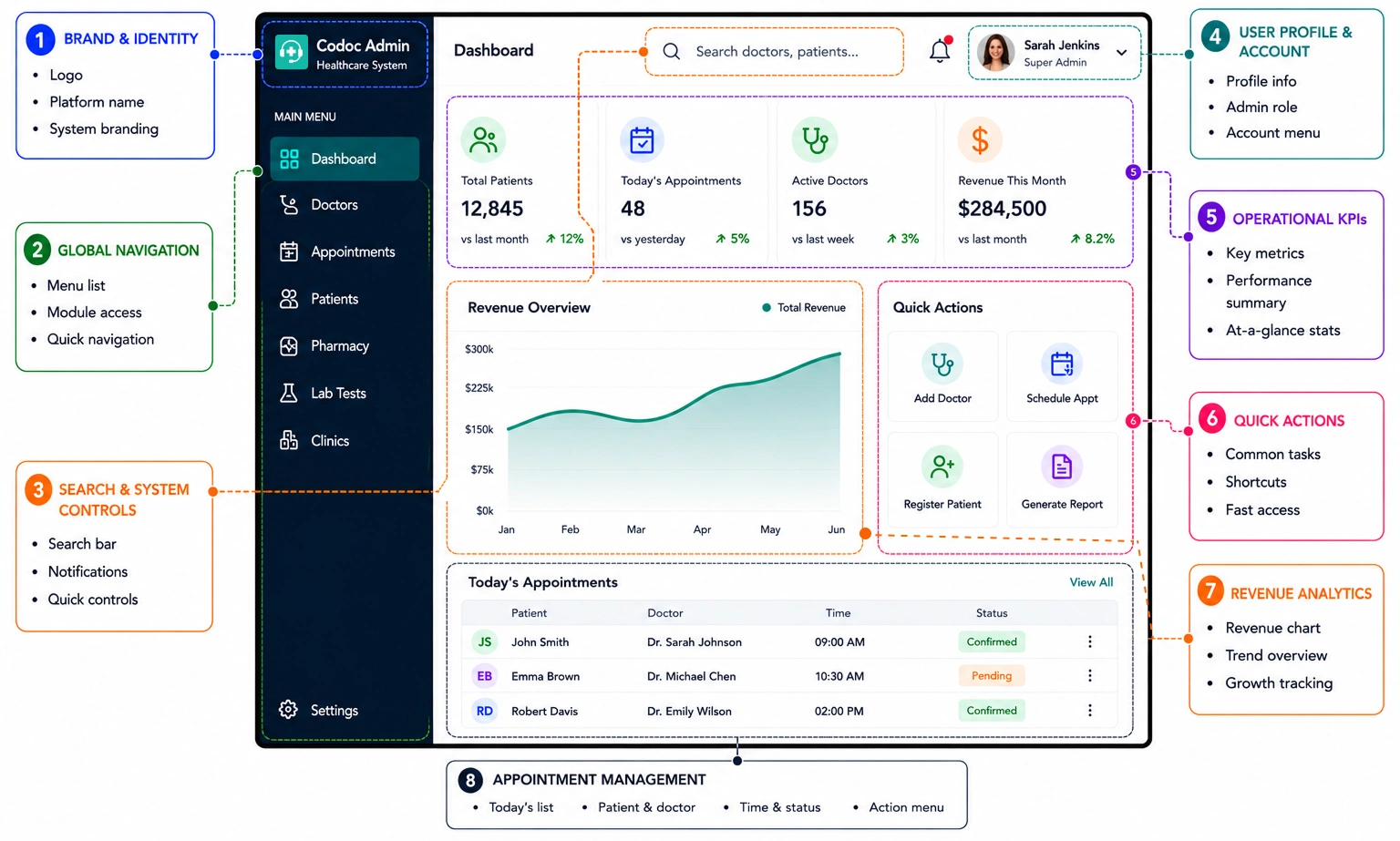Click the Today's Appointments calendar icon
This screenshot has width=1400, height=841.
(643, 140)
